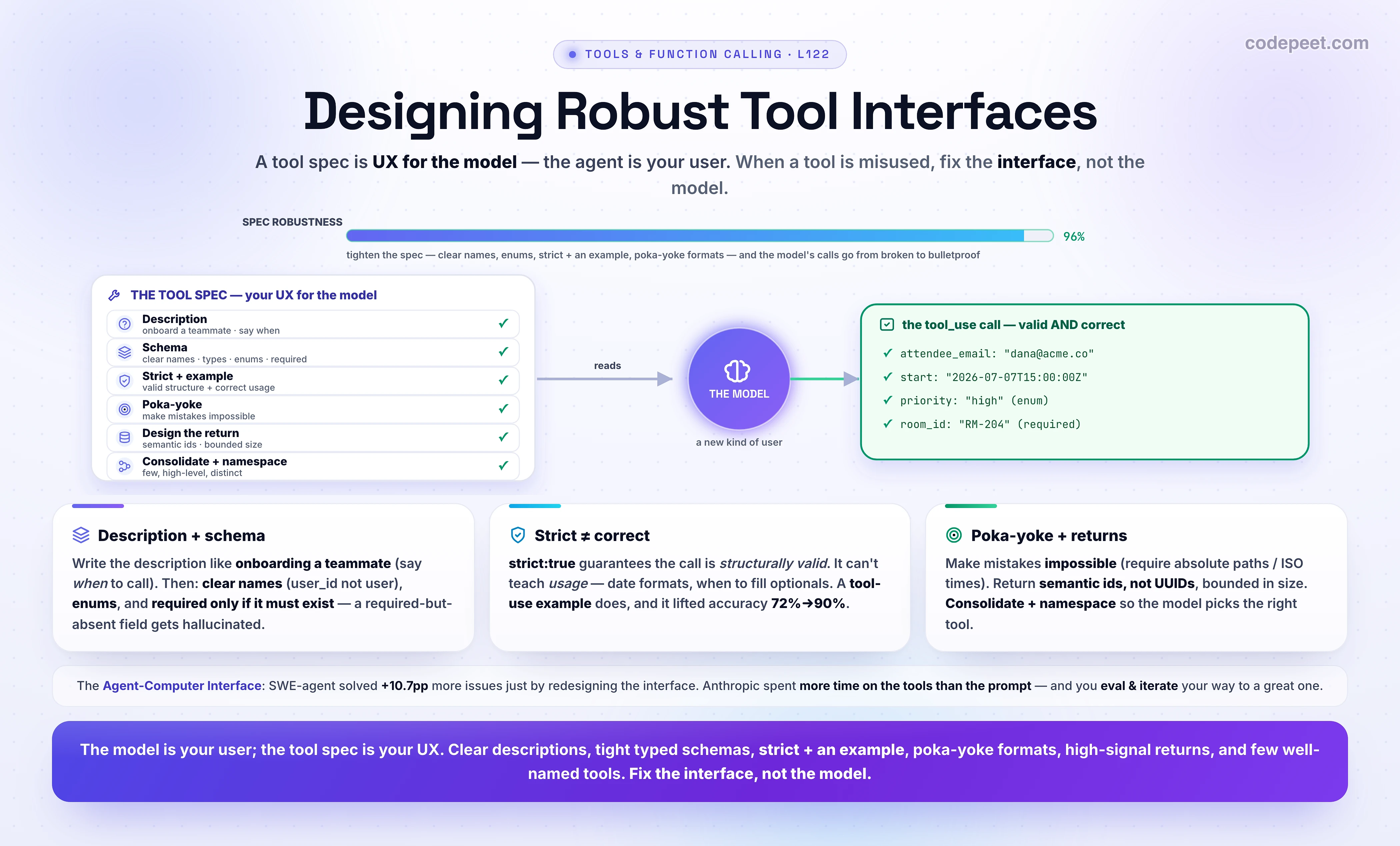1400x846 pixels.
Task: Click the checkmark next to attendee_email
Action: coord(887,353)
